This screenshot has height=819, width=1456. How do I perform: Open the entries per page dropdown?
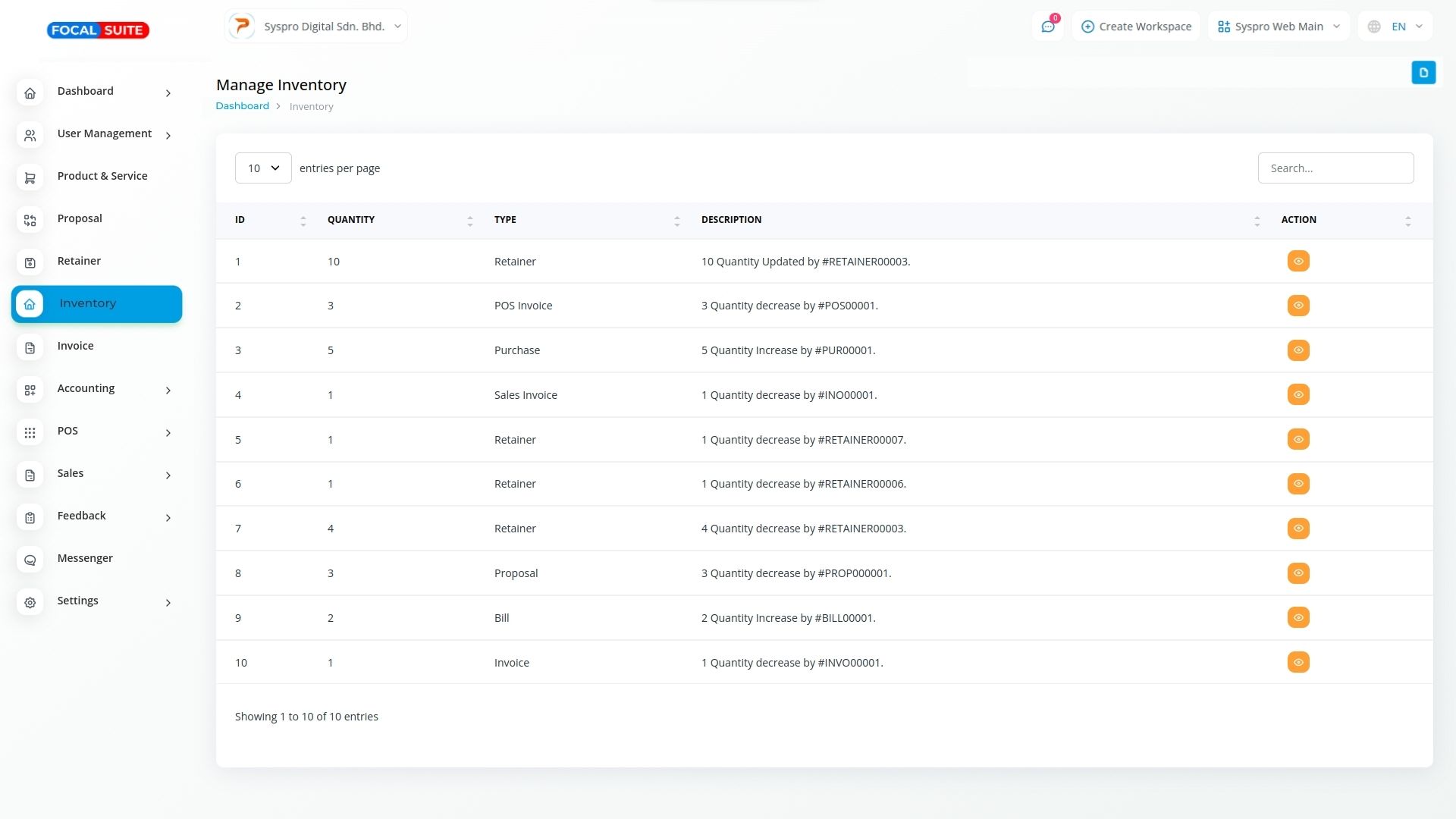point(263,168)
